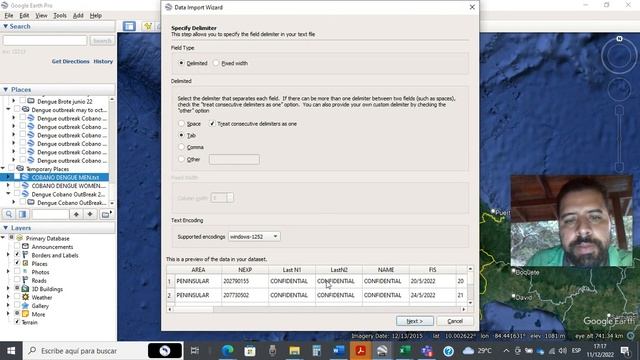640x360 pixels.
Task: Collapse the Temporary Places folder
Action: coord(3,169)
